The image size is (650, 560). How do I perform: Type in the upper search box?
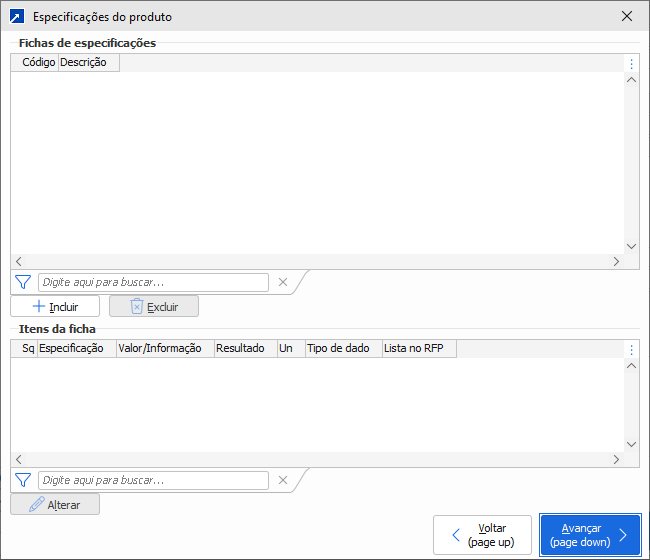pos(153,282)
